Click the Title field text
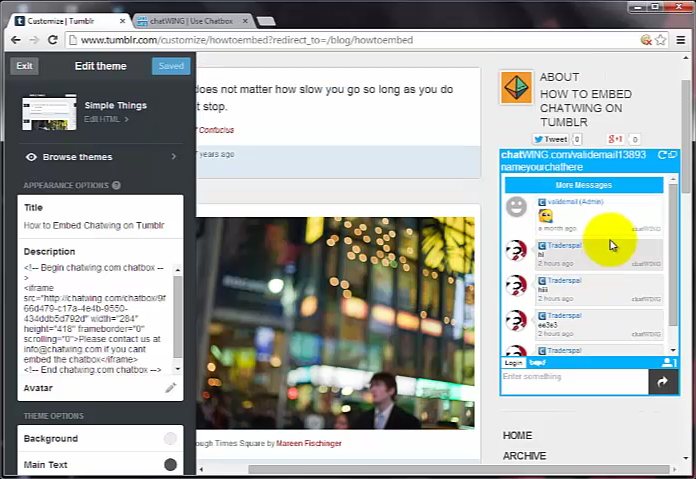The image size is (696, 479). [94, 226]
